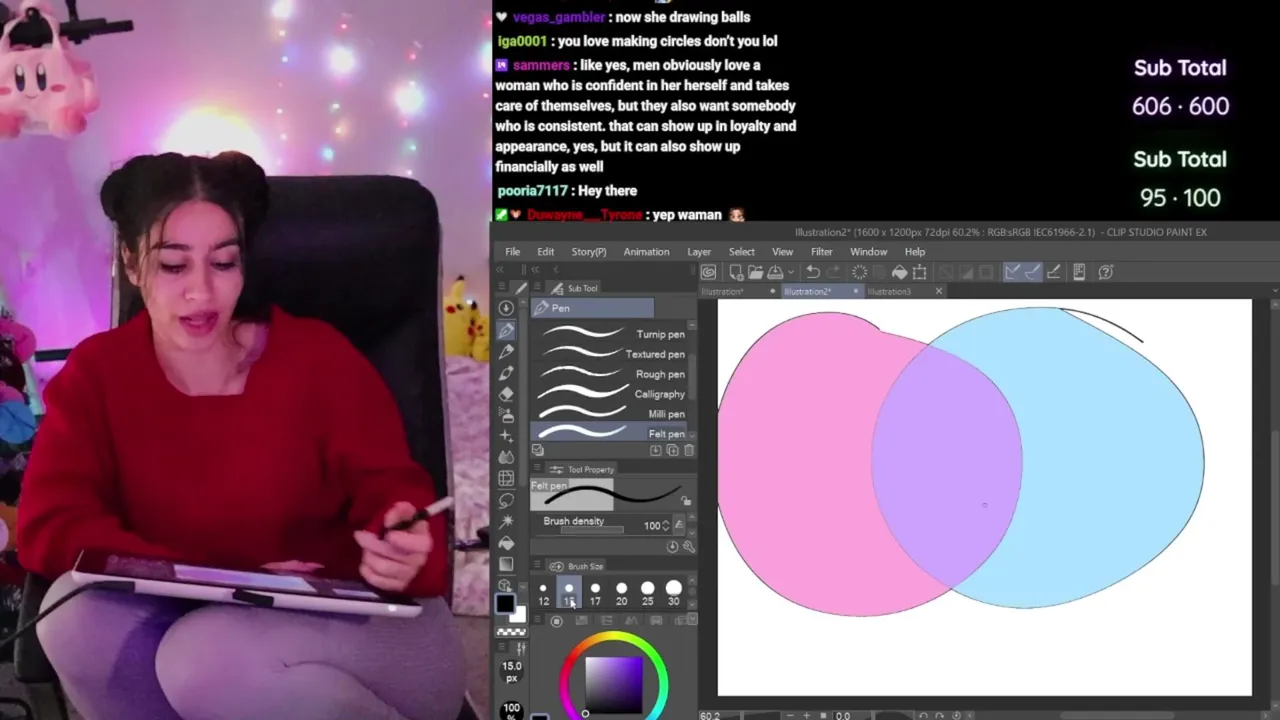1280x720 pixels.
Task: Click the New document icon
Action: pyautogui.click(x=736, y=272)
